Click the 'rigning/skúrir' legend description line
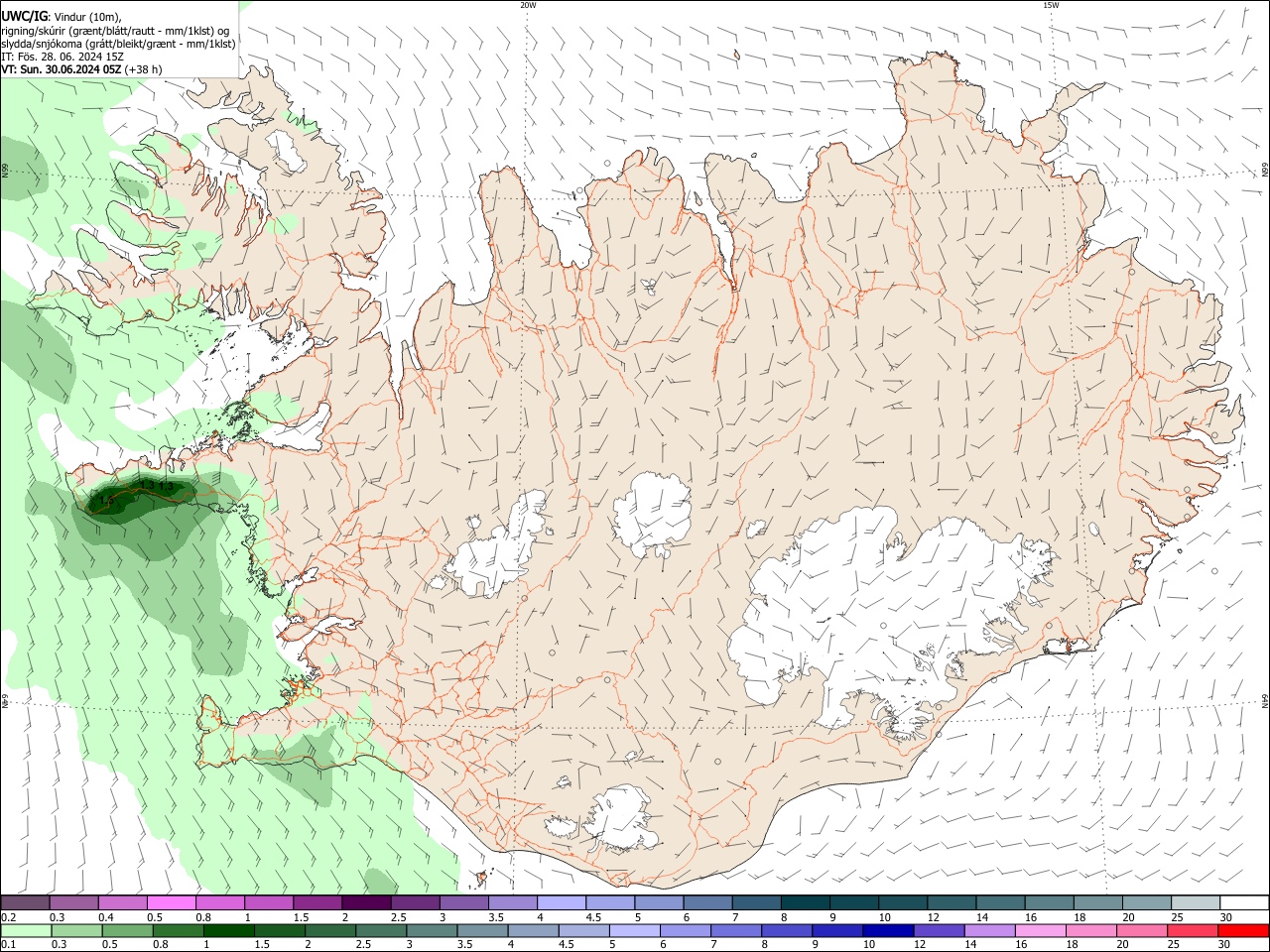Viewport: 1270px width, 952px height. [x=115, y=30]
